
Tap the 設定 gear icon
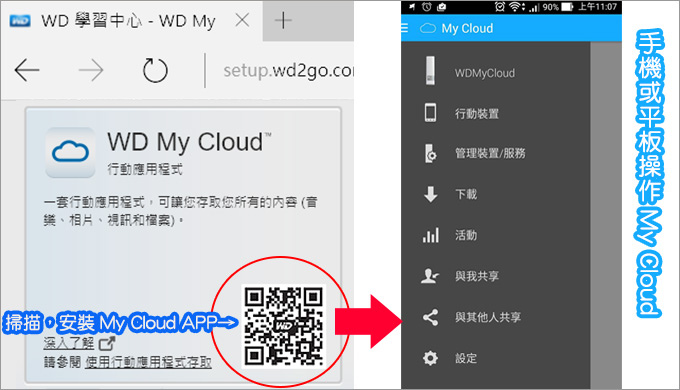coord(430,358)
